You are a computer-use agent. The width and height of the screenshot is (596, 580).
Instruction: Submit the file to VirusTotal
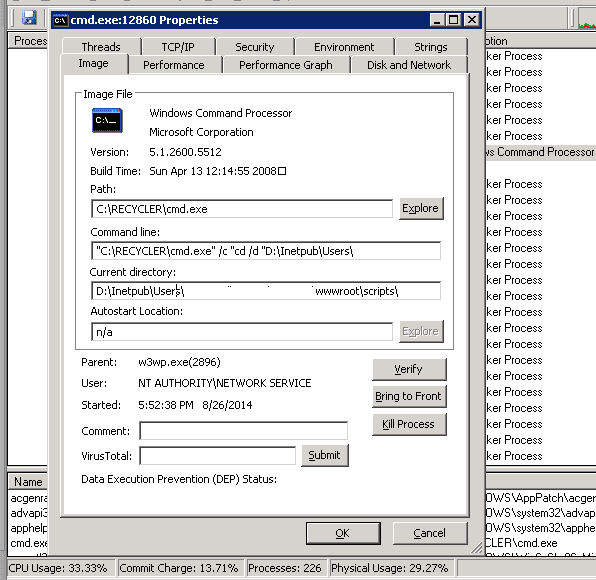[325, 455]
